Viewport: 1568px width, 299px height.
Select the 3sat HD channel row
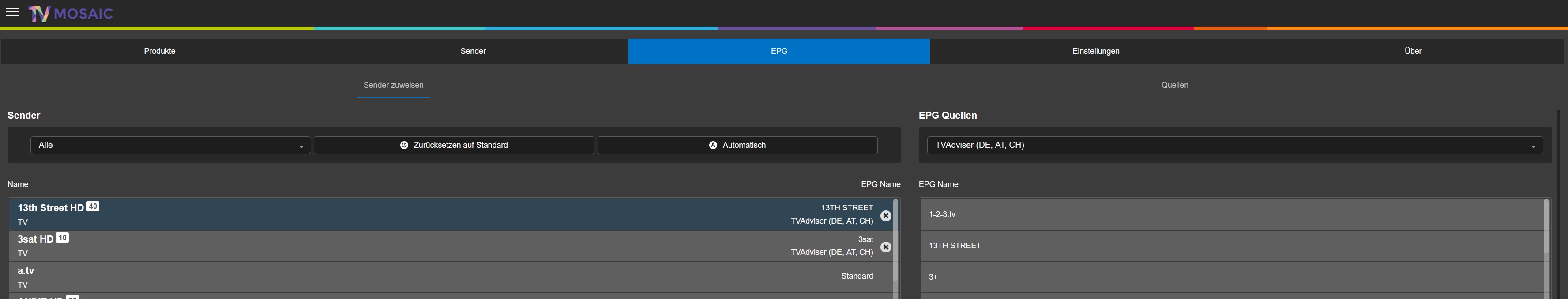tap(451, 246)
